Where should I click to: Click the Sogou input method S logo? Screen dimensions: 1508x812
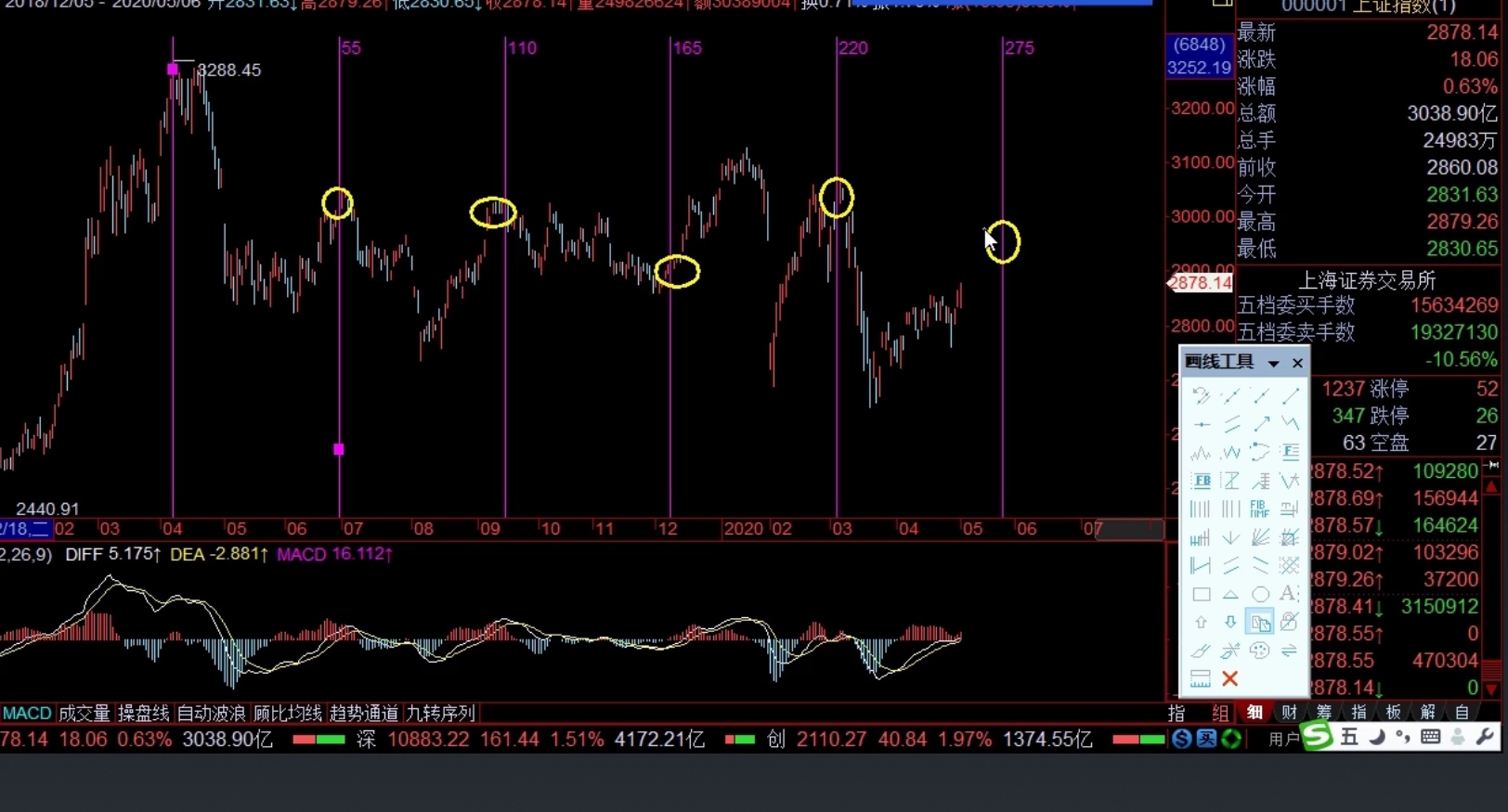click(1317, 736)
